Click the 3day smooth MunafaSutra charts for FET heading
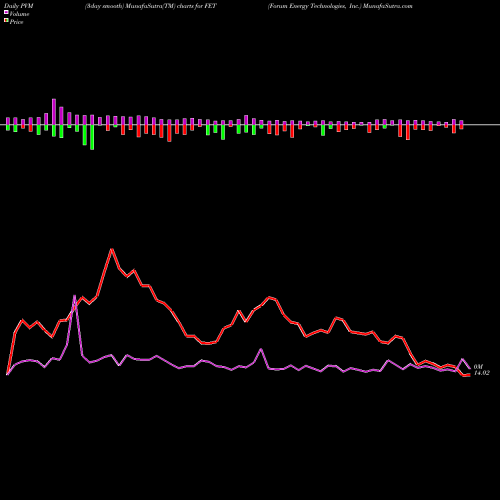 click(151, 6)
